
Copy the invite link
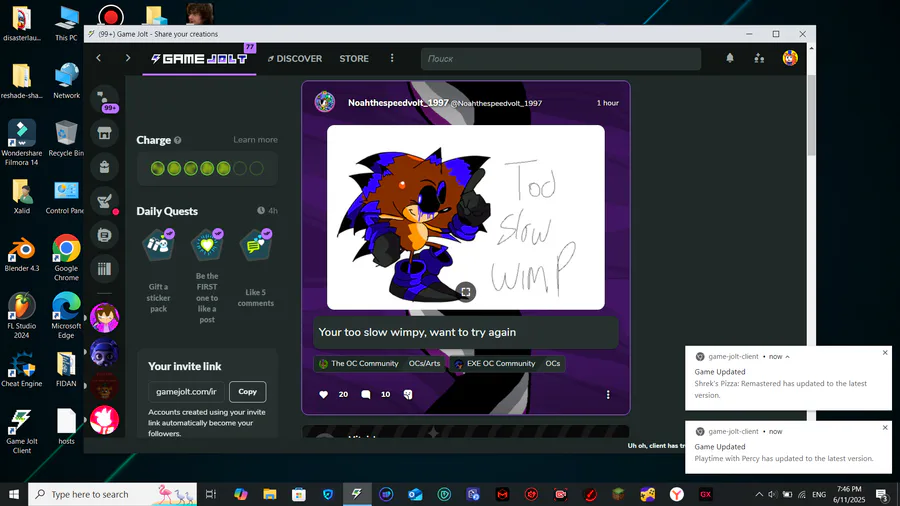247,391
